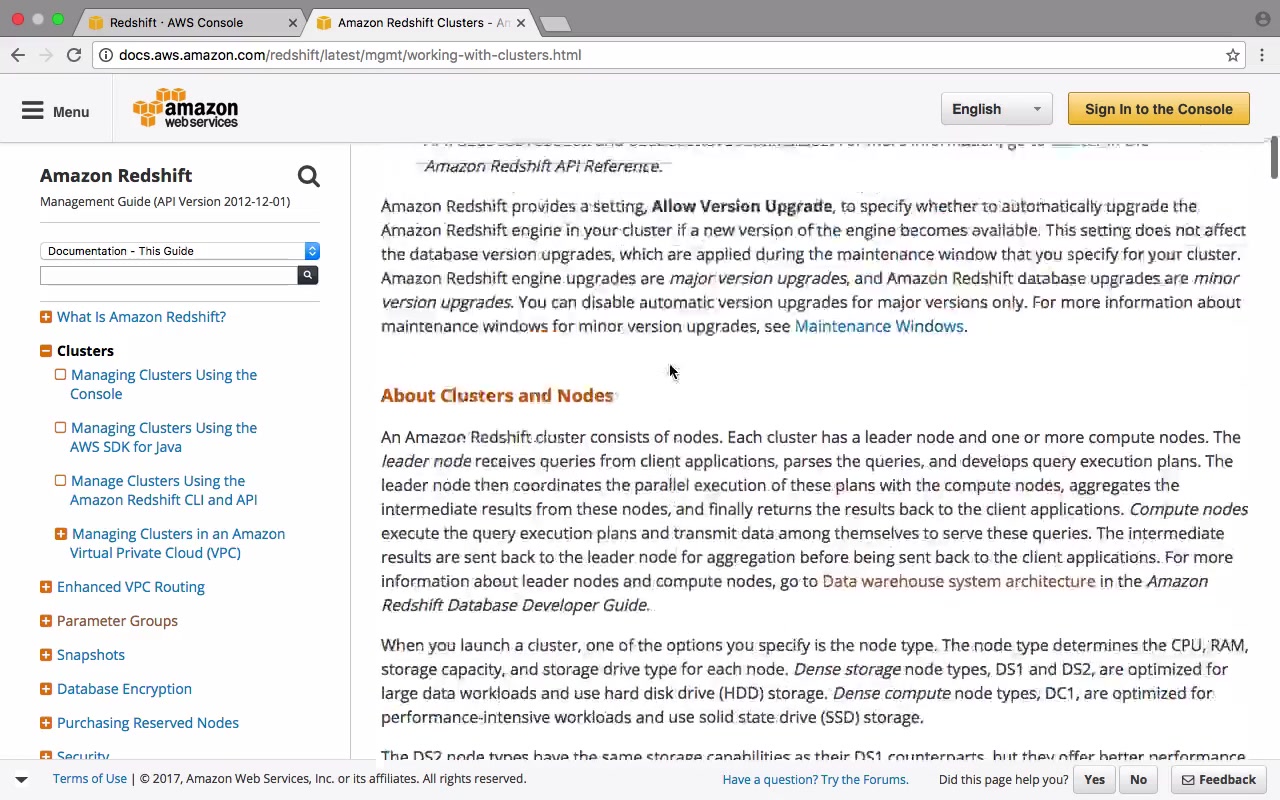Image resolution: width=1280 pixels, height=800 pixels.
Task: Open Manage Clusters Using the CLI and API
Action: 163,490
